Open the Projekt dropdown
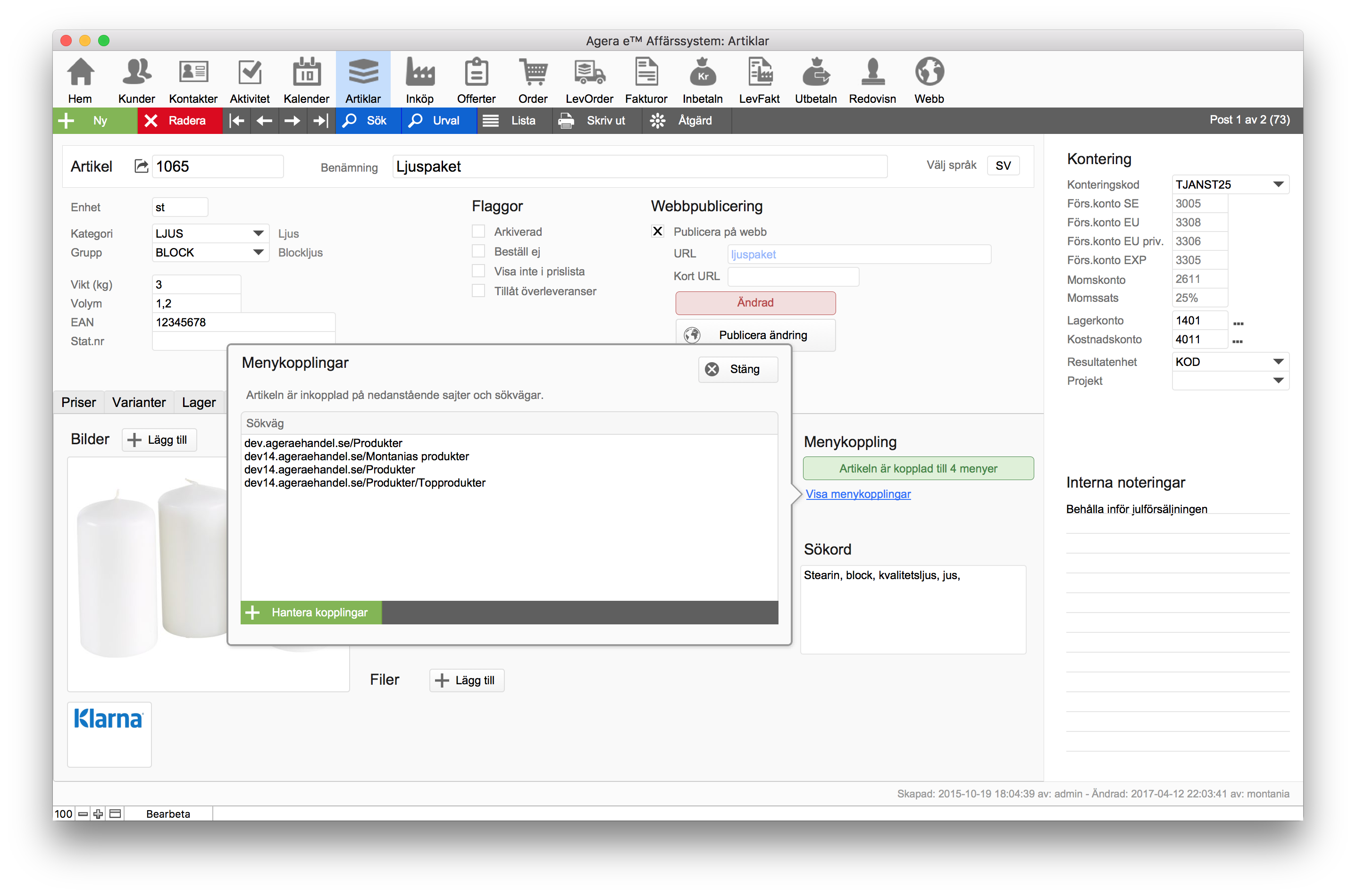 1278,381
